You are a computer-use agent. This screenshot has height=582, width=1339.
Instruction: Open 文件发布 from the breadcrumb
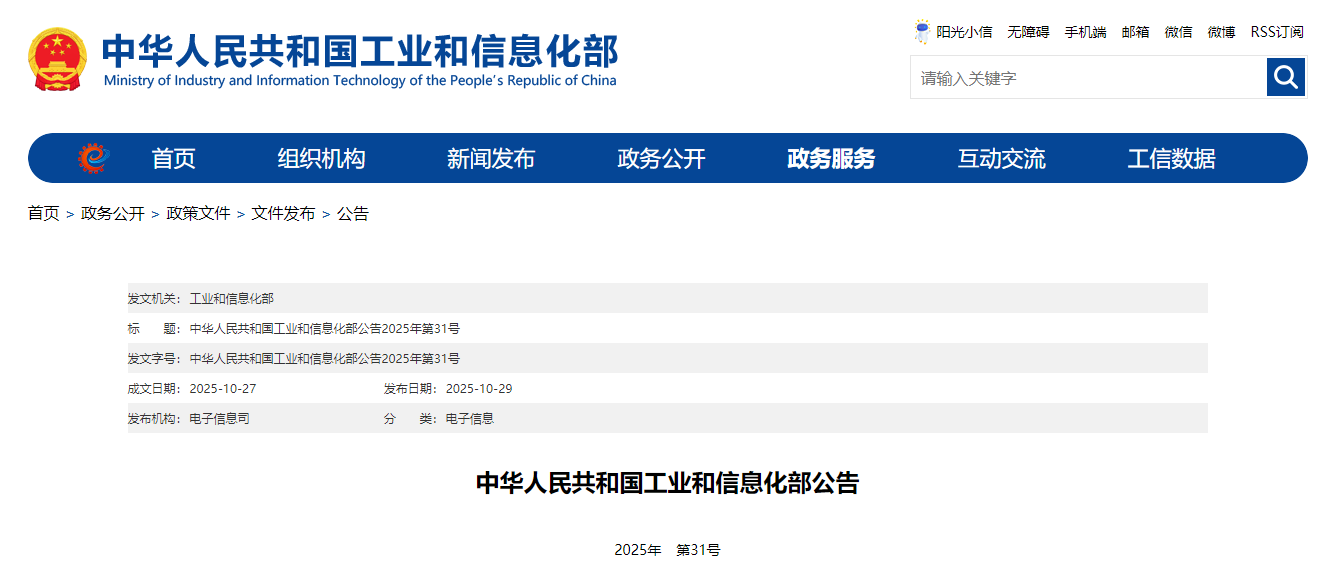click(283, 213)
